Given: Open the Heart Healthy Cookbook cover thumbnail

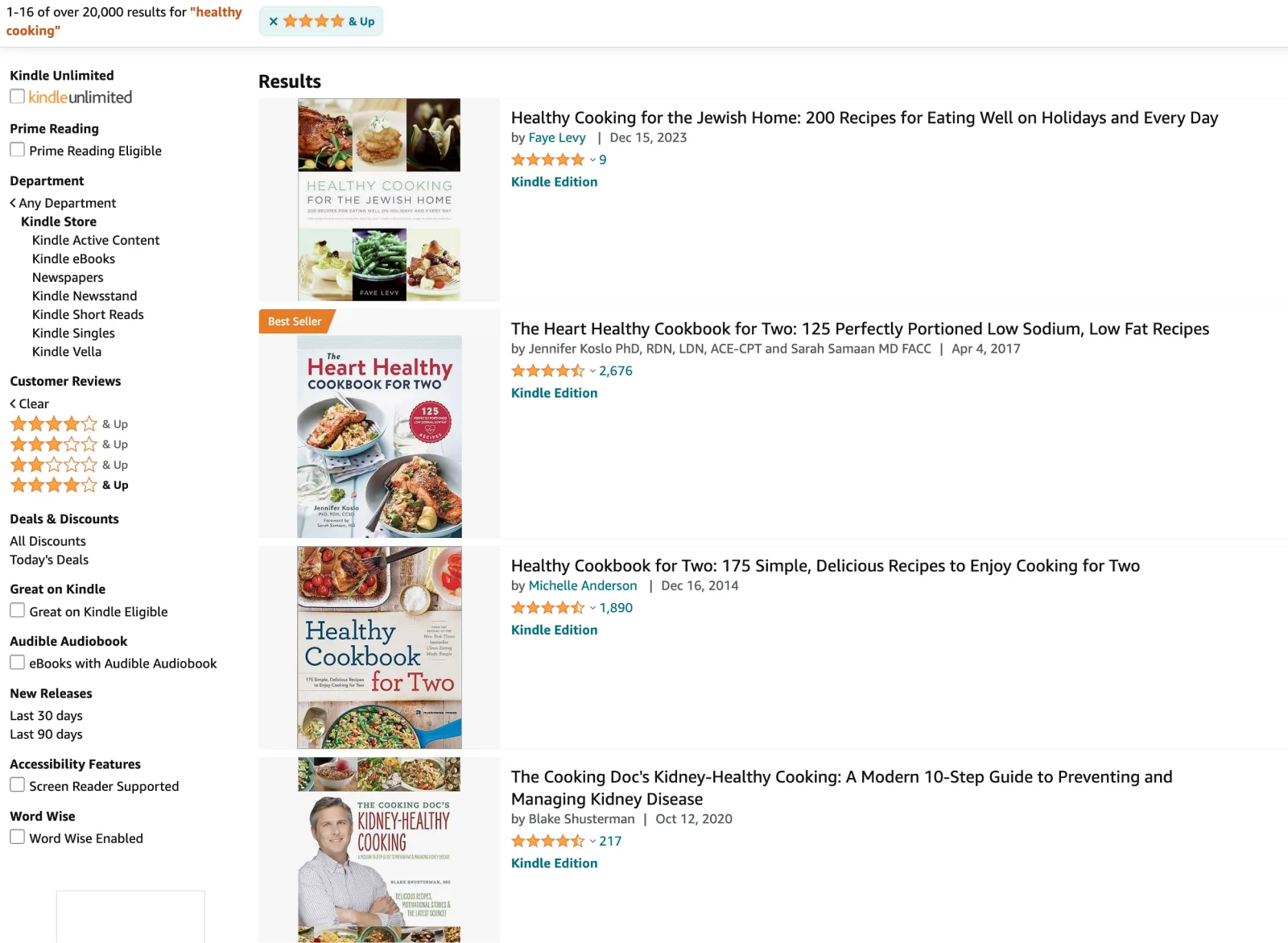Looking at the screenshot, I should 379,436.
